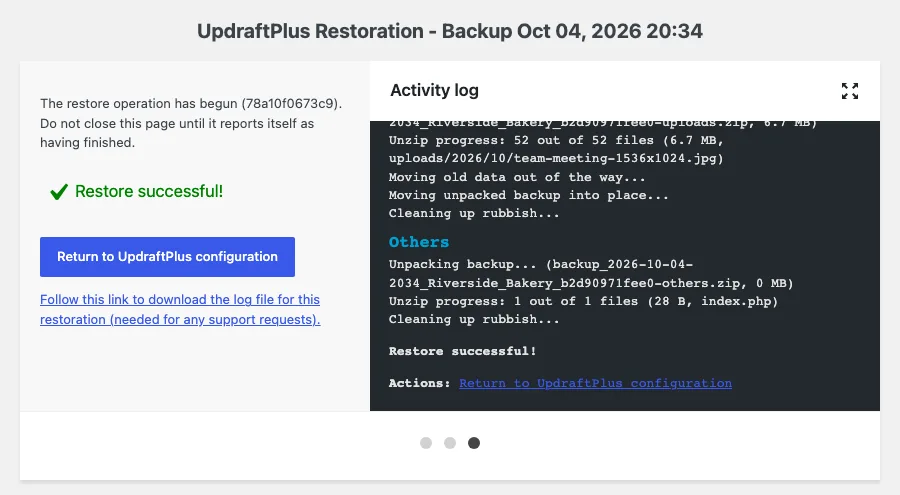This screenshot has width=900, height=495.
Task: Click the green Restore successful checkmark icon
Action: [59, 192]
